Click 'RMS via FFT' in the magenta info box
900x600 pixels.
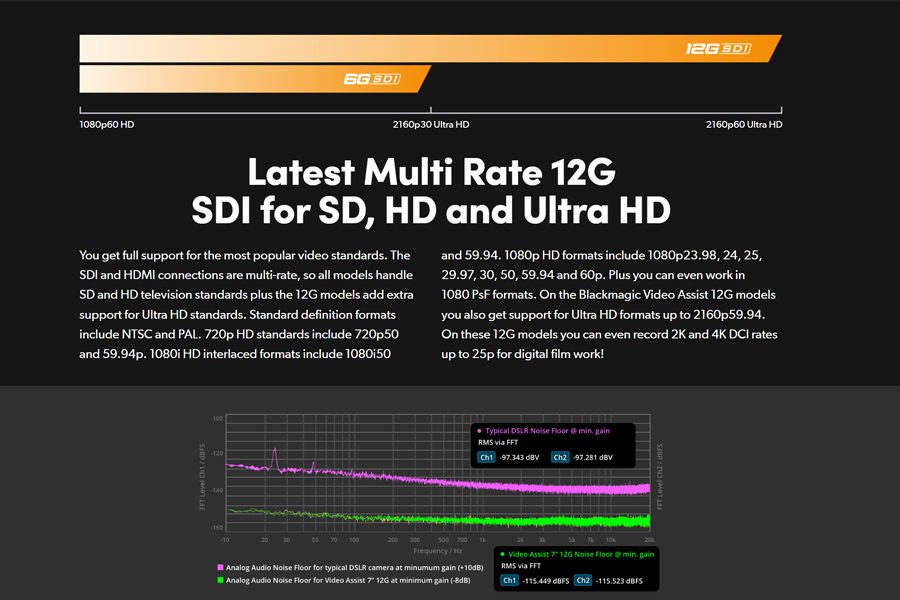(x=498, y=443)
